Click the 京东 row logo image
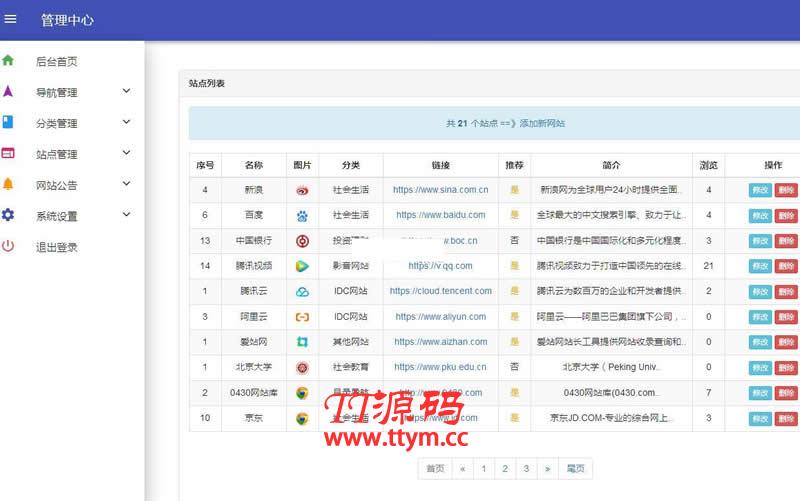This screenshot has height=501, width=800. tap(302, 418)
